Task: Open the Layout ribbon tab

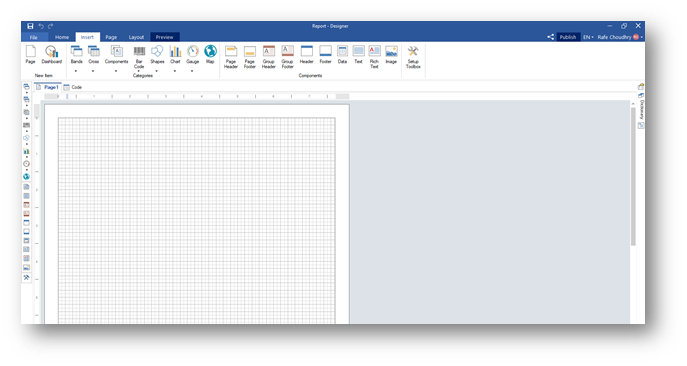Action: tap(136, 37)
